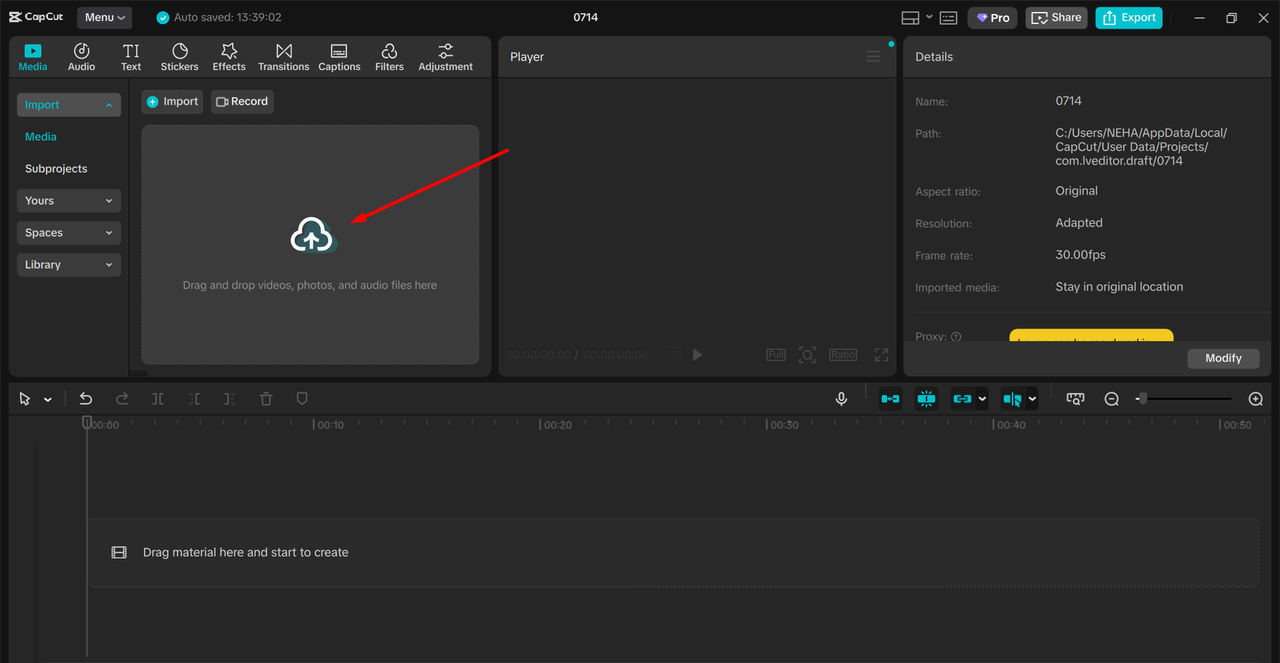
Task: Open the Filters tab
Action: pyautogui.click(x=389, y=57)
